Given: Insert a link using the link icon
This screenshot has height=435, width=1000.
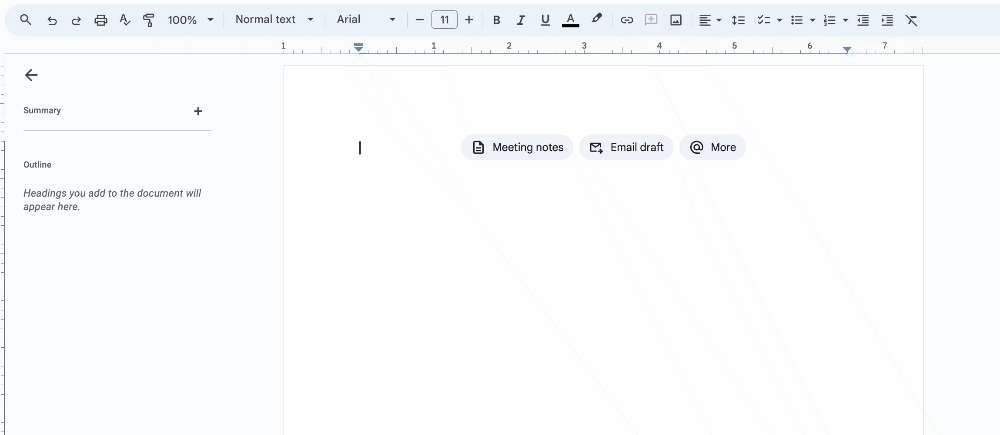Looking at the screenshot, I should click(627, 20).
